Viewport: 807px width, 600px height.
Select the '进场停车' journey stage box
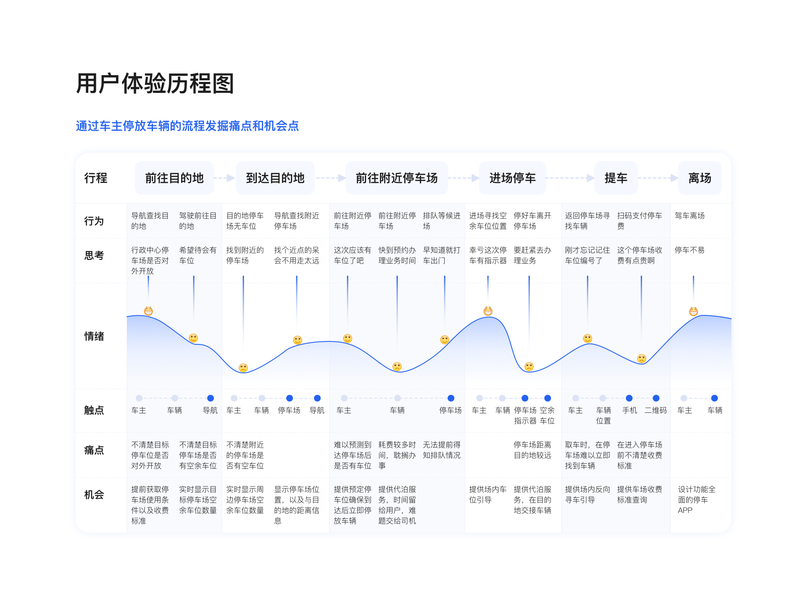coord(513,178)
